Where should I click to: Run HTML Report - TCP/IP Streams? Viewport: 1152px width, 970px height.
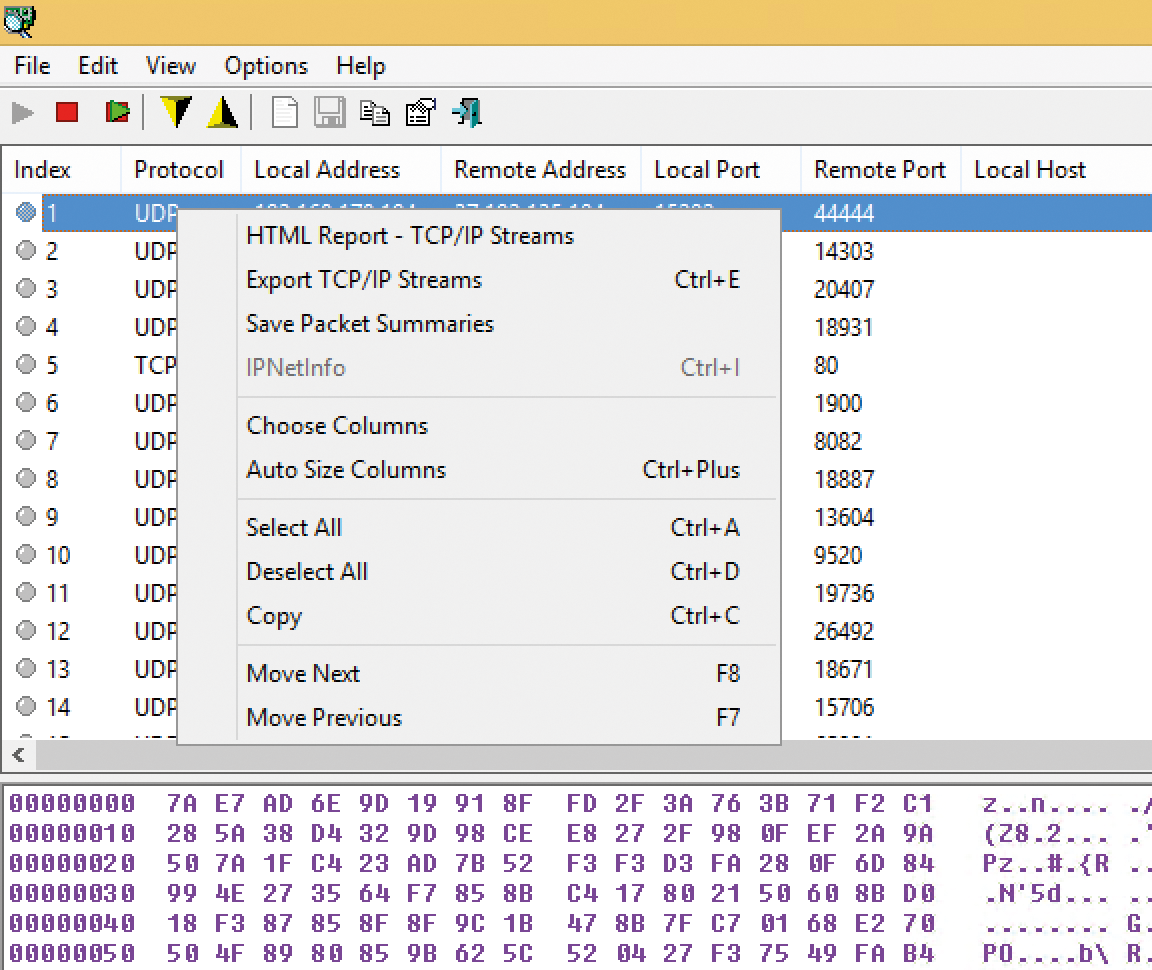click(x=409, y=236)
